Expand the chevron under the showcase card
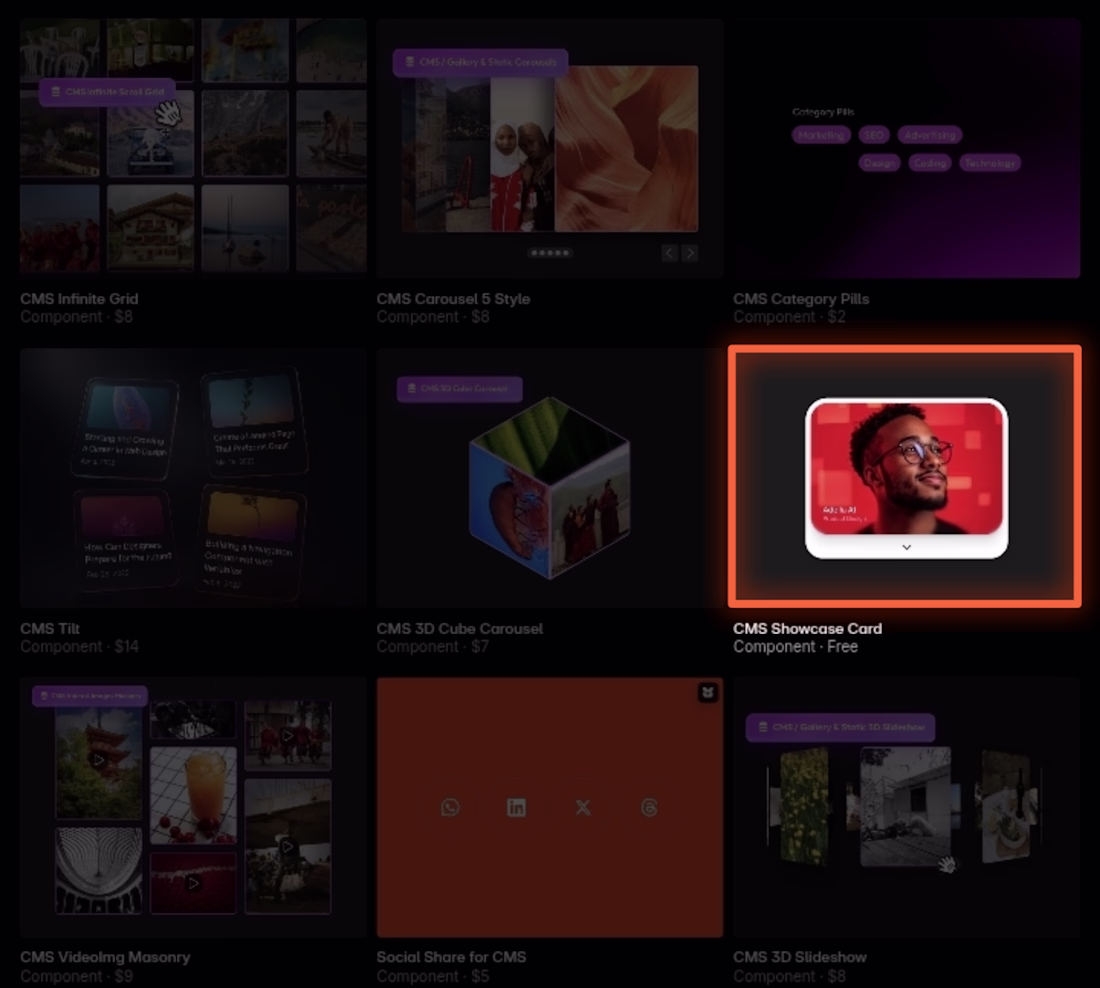 coord(906,547)
